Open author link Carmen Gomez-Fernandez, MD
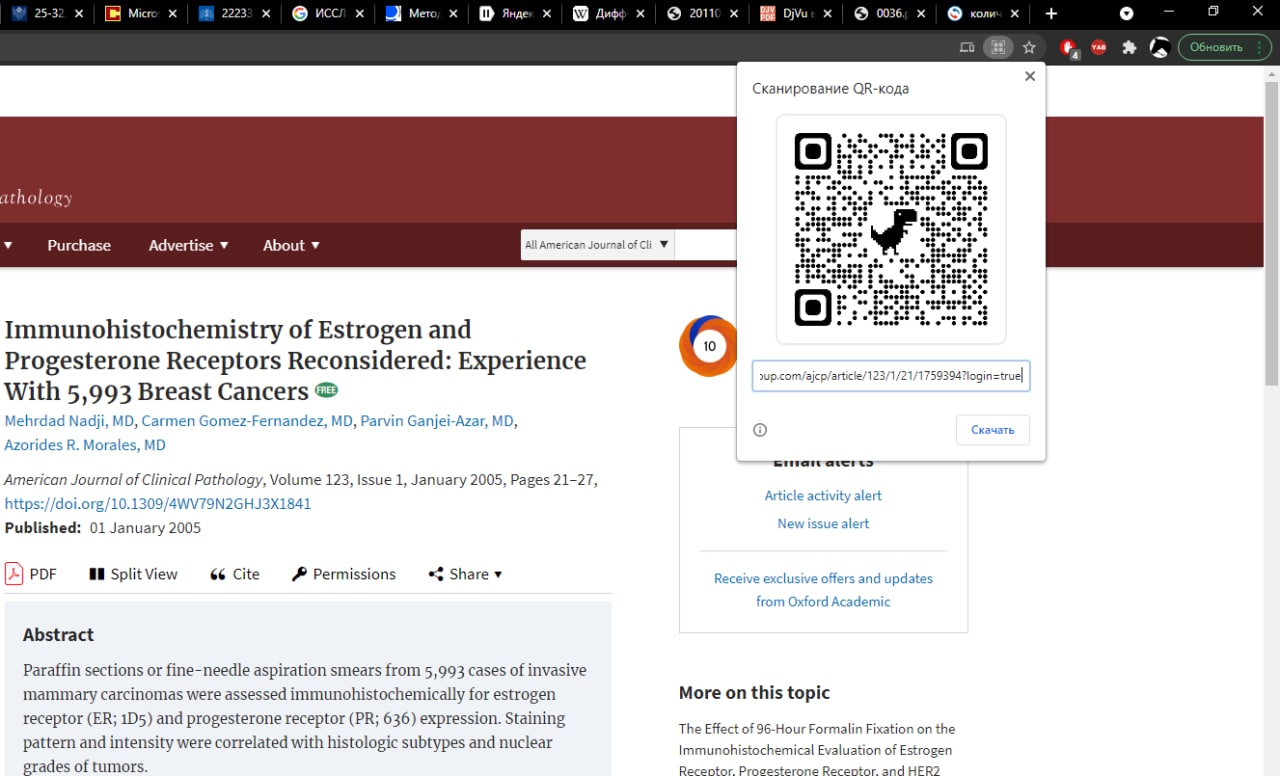 tap(247, 421)
